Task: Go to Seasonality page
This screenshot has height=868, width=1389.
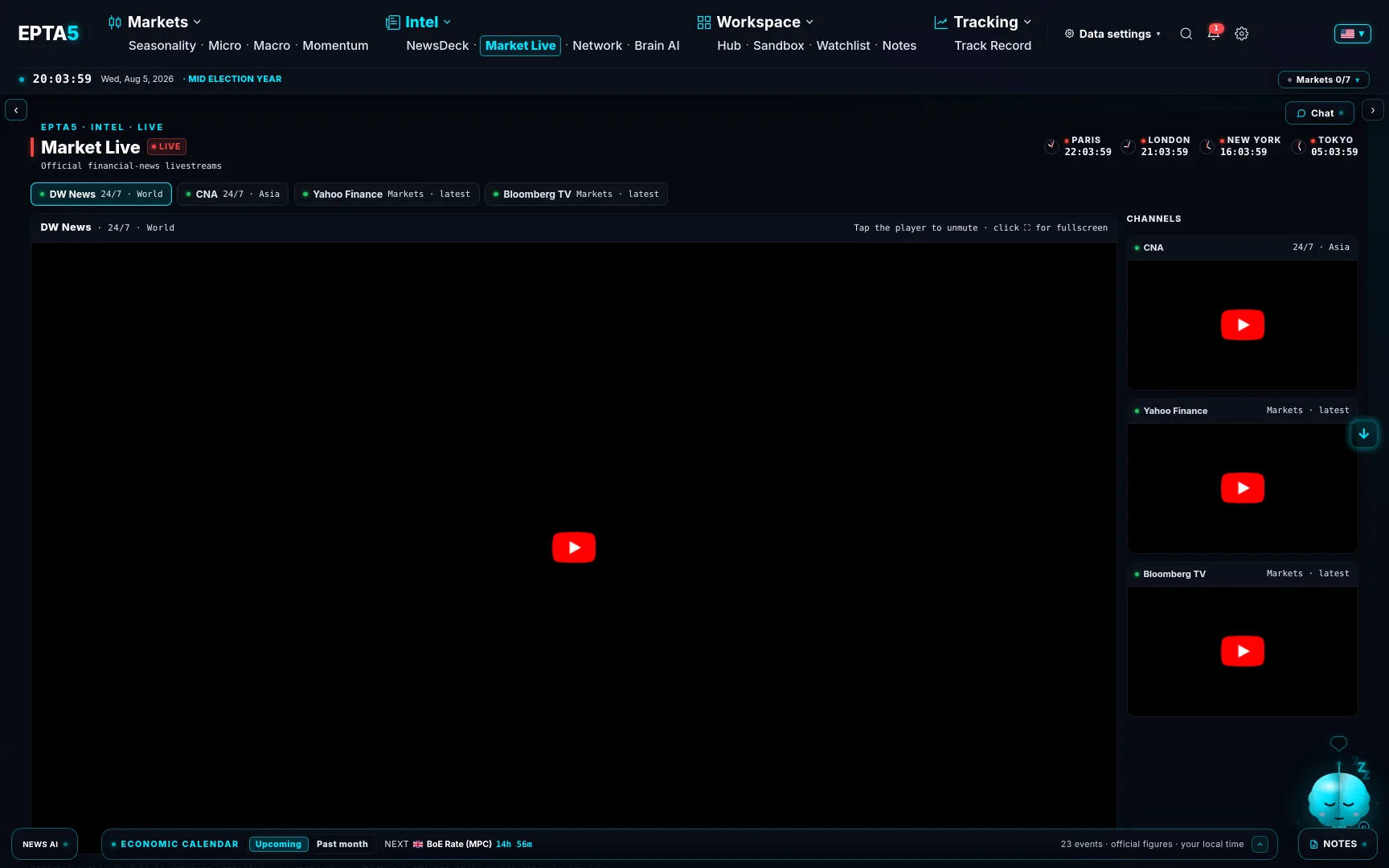Action: (162, 46)
